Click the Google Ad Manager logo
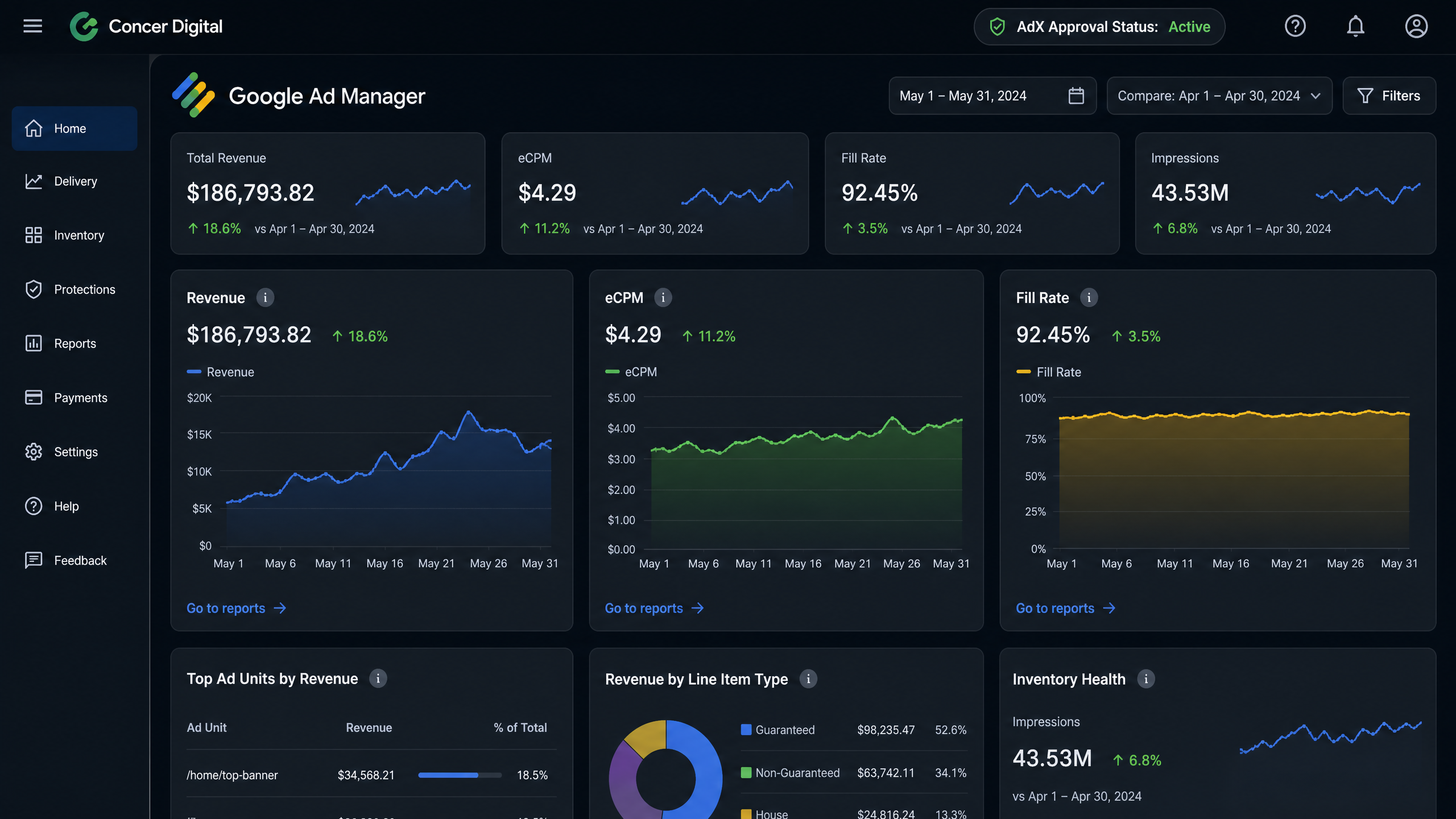Viewport: 1456px width, 819px height. pyautogui.click(x=193, y=95)
